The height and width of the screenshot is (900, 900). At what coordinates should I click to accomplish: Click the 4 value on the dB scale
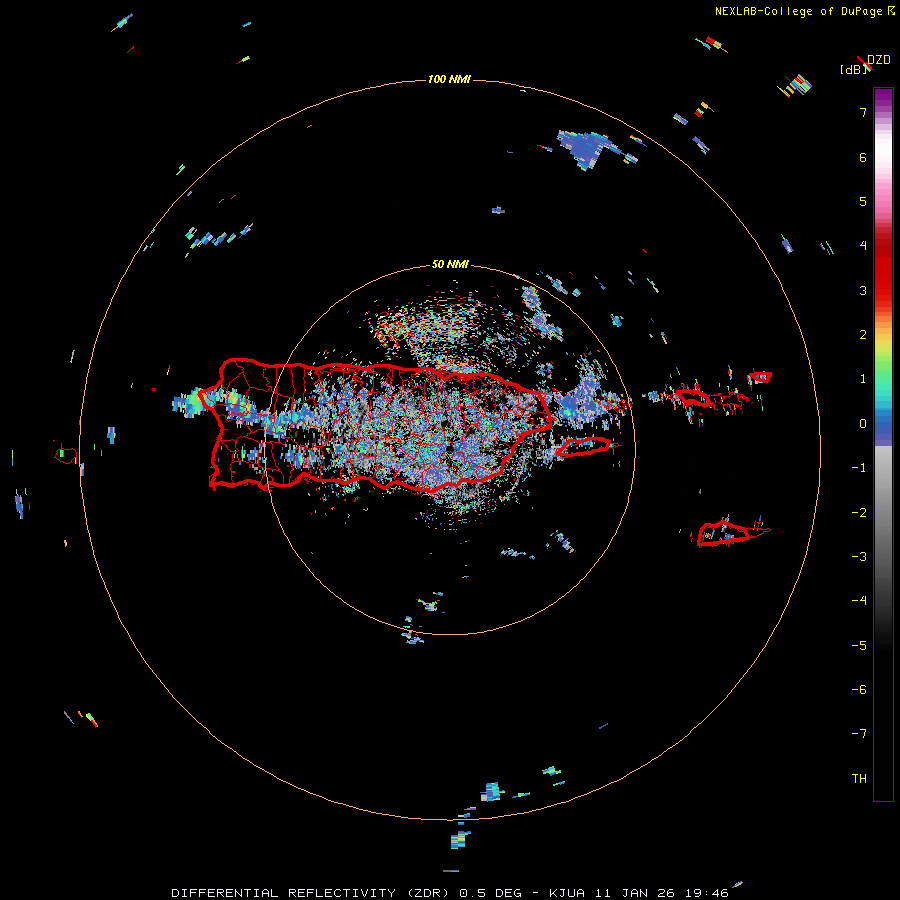(863, 246)
